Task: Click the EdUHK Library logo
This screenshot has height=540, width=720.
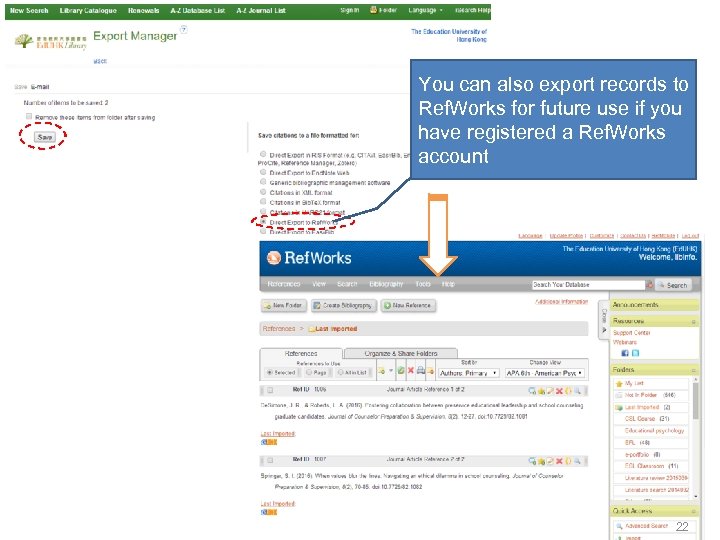Action: pyautogui.click(x=50, y=42)
